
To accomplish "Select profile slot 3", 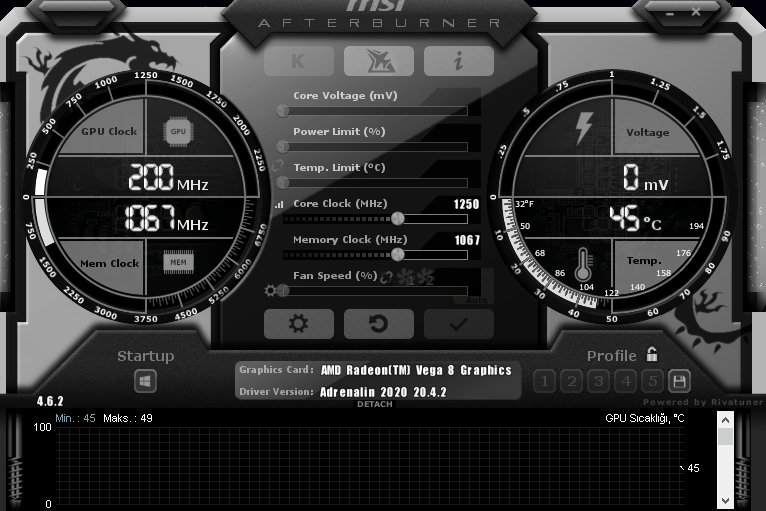I will click(598, 381).
